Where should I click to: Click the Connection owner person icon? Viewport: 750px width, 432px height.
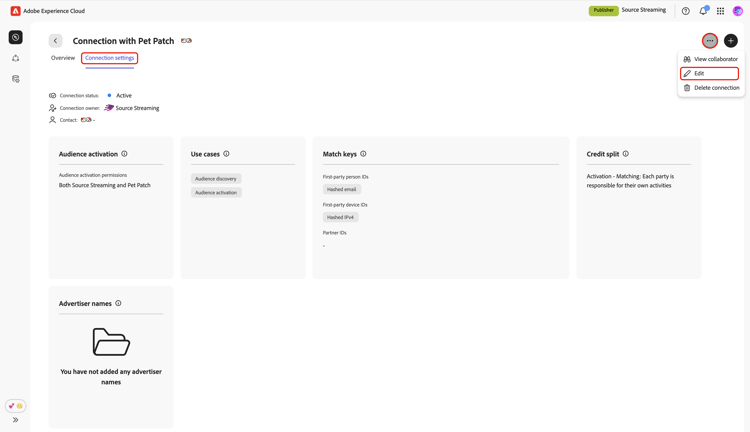click(x=52, y=108)
